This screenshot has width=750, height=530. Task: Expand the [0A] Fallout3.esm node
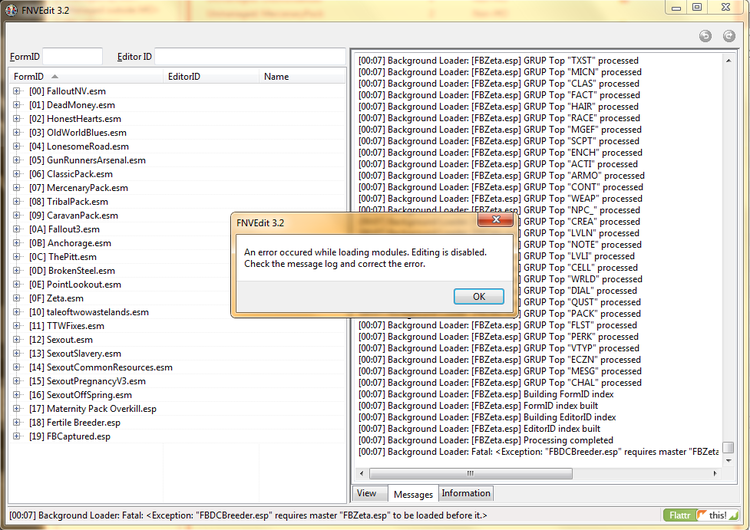(x=17, y=229)
